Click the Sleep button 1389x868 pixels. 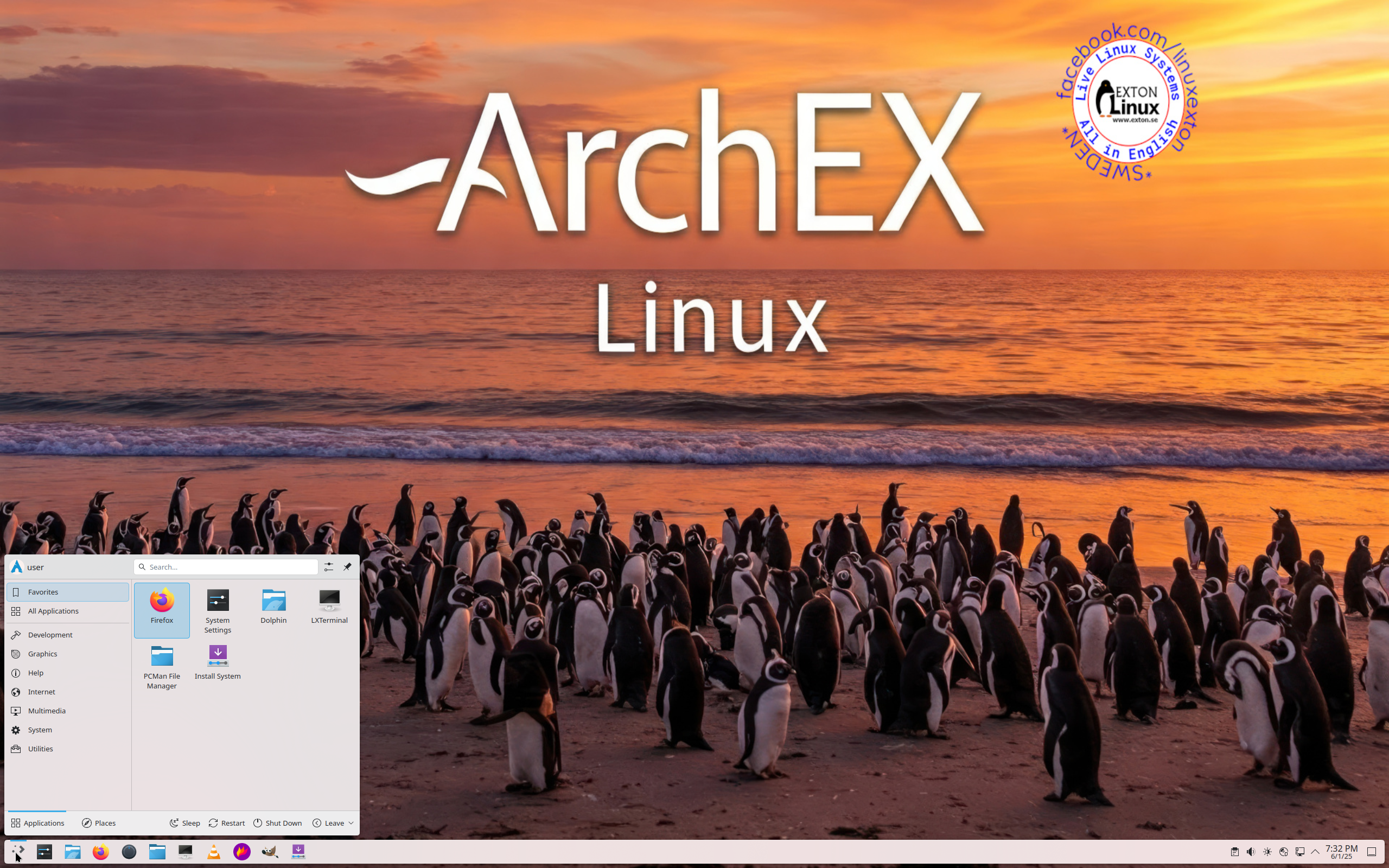click(185, 822)
